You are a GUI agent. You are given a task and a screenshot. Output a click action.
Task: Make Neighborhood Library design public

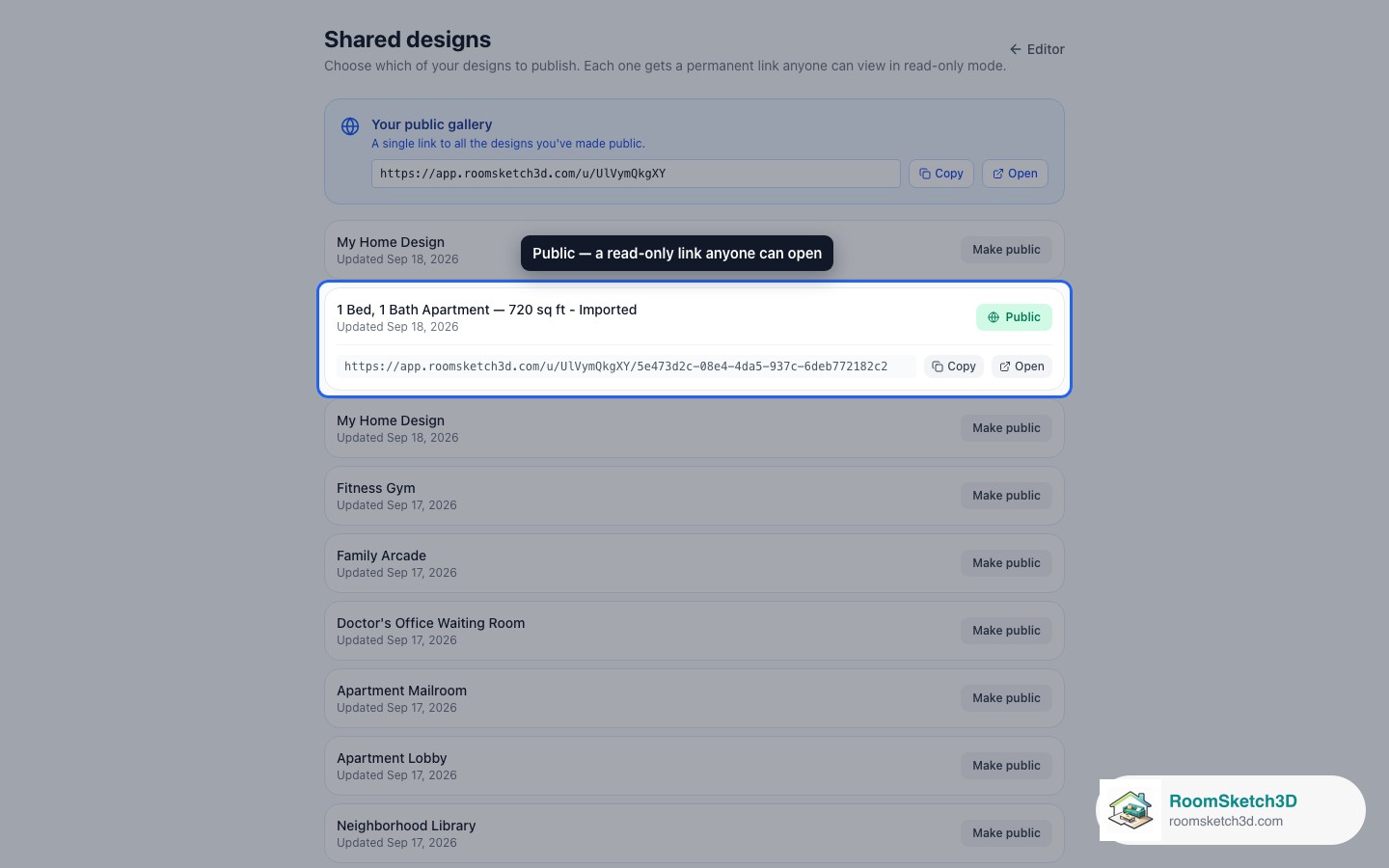pos(1006,833)
